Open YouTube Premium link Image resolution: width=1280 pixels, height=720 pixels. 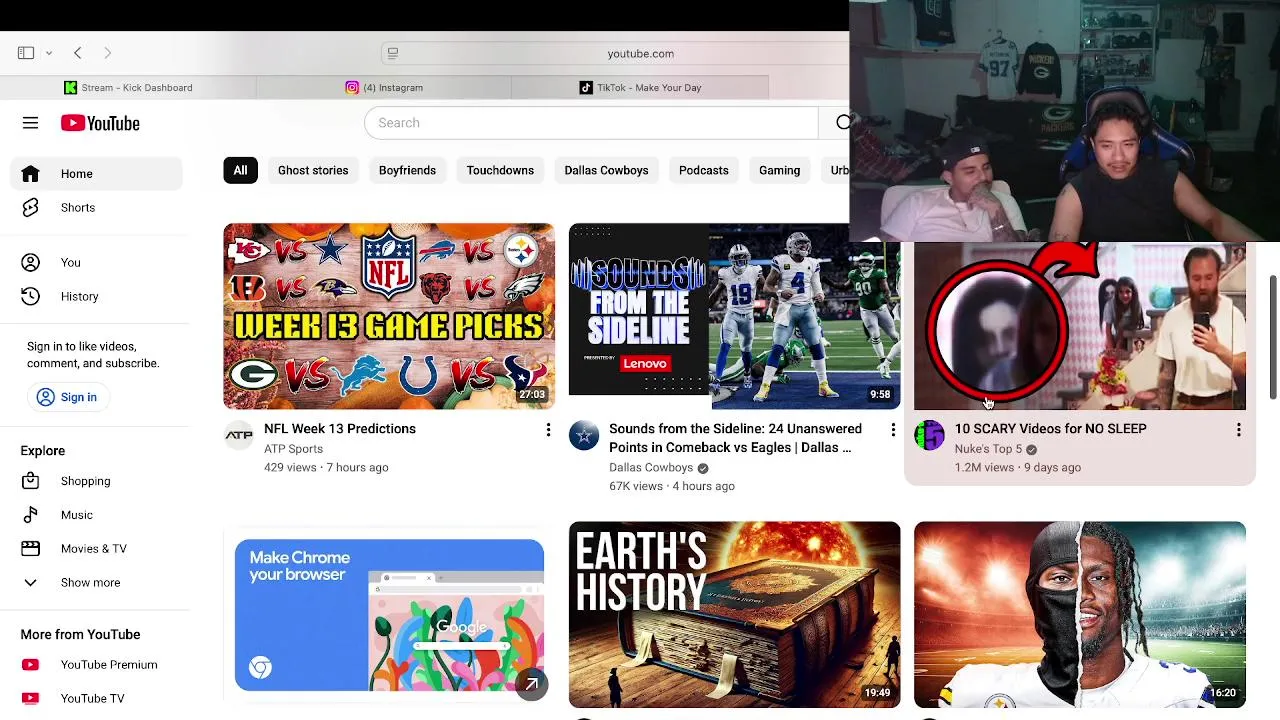click(x=96, y=665)
